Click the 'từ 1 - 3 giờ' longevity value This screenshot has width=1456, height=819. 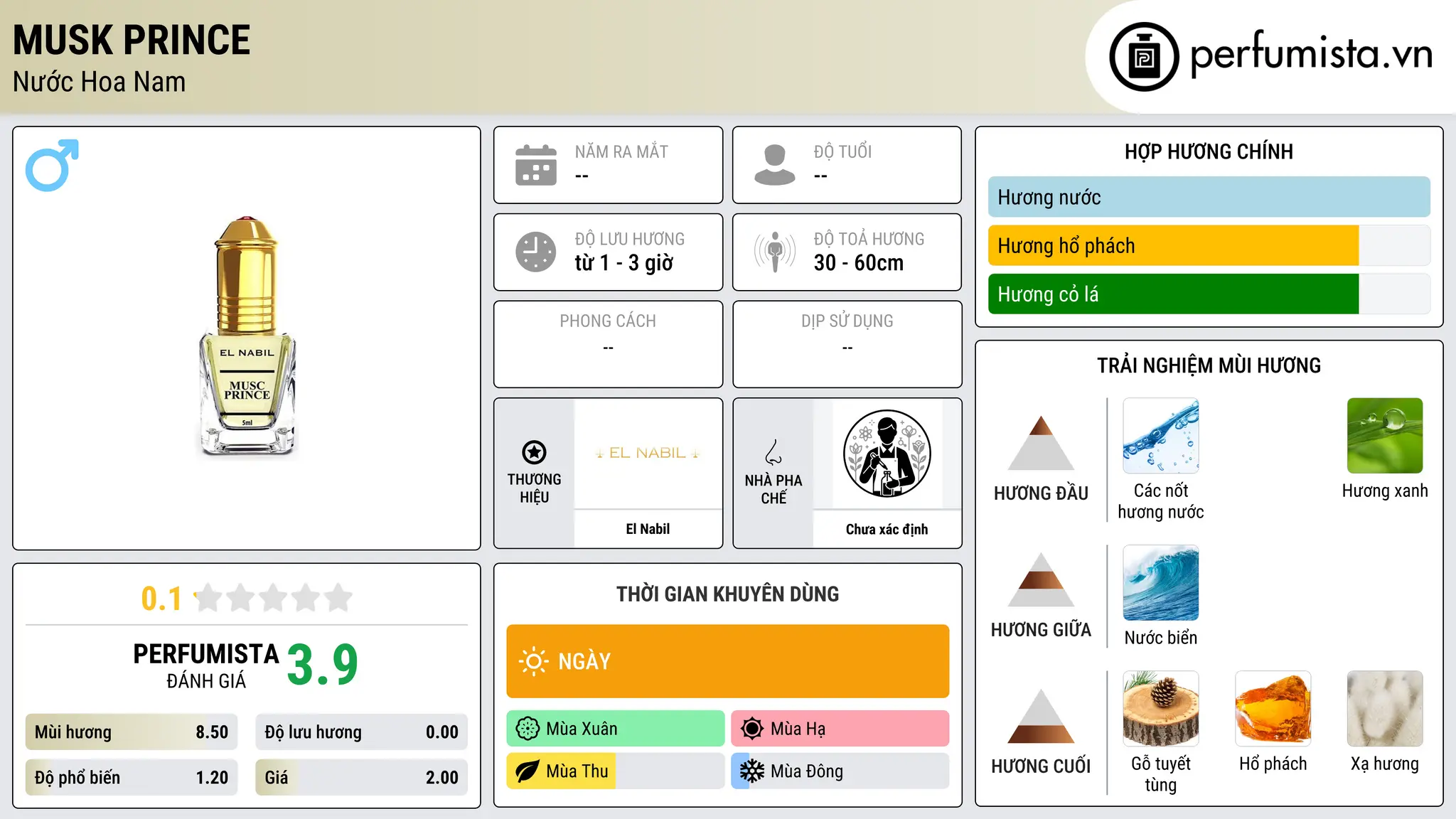pyautogui.click(x=624, y=263)
